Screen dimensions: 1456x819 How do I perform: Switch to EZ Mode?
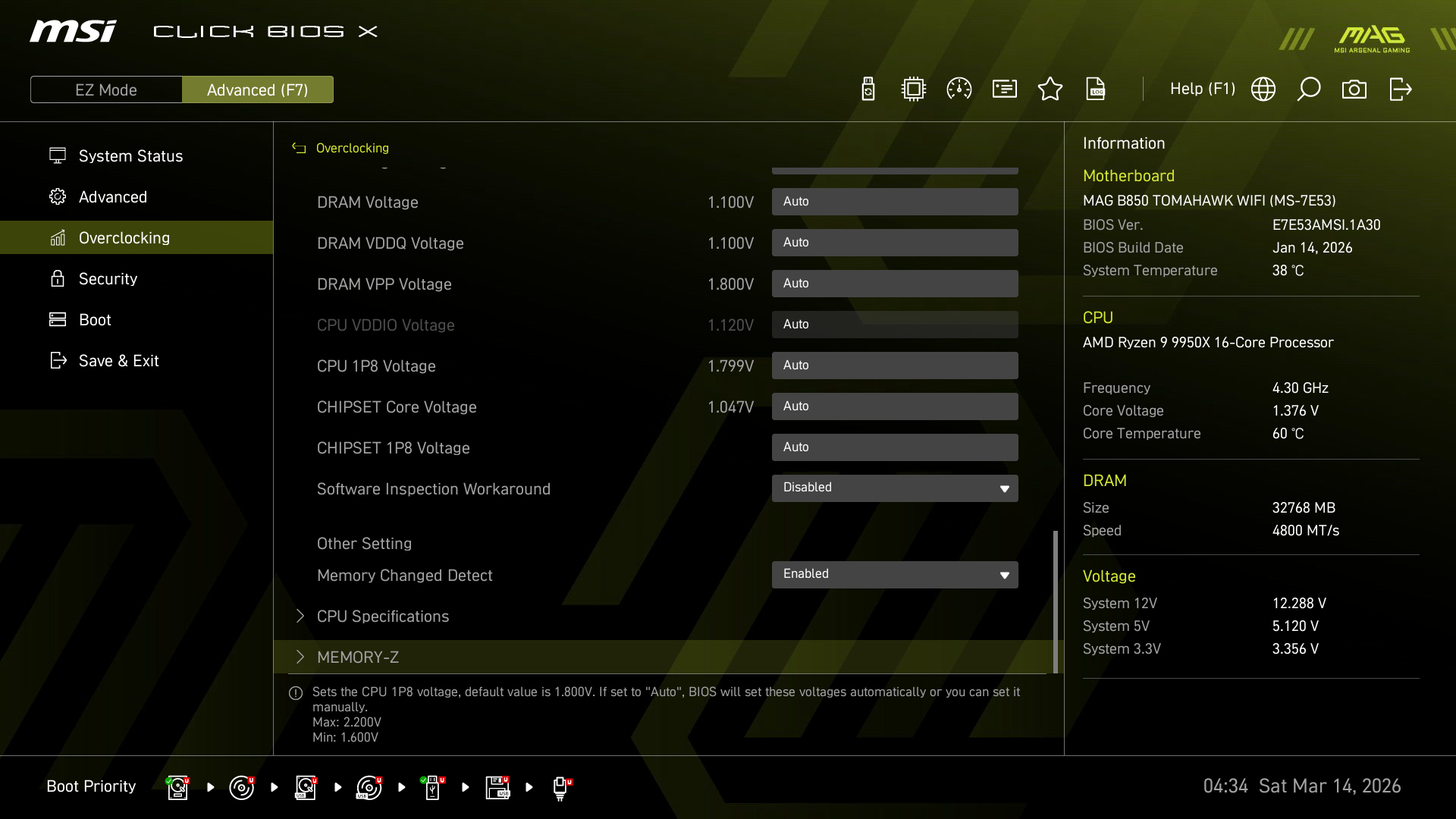click(106, 89)
